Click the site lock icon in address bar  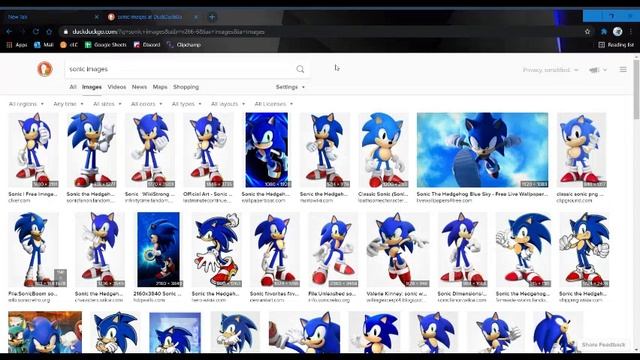[65, 31]
